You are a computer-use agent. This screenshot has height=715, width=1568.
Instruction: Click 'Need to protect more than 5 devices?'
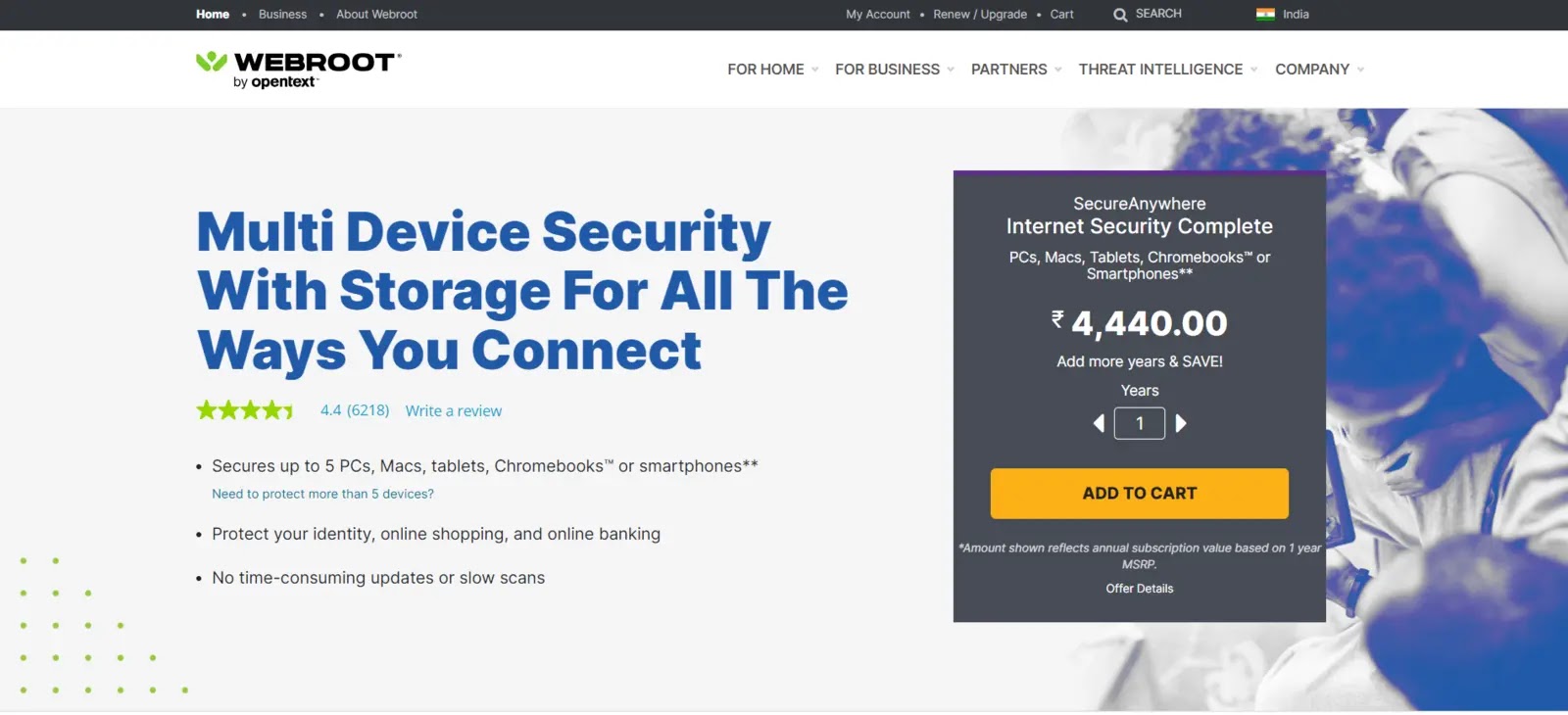pos(322,495)
